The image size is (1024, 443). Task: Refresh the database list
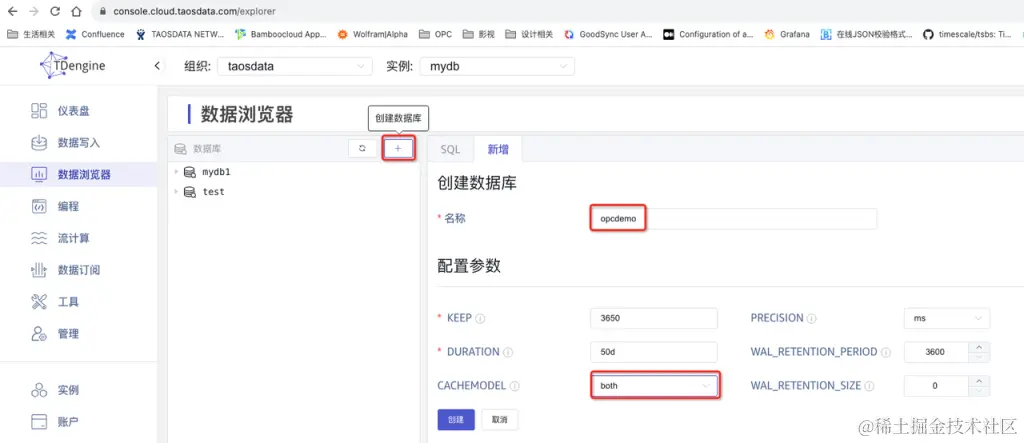362,149
